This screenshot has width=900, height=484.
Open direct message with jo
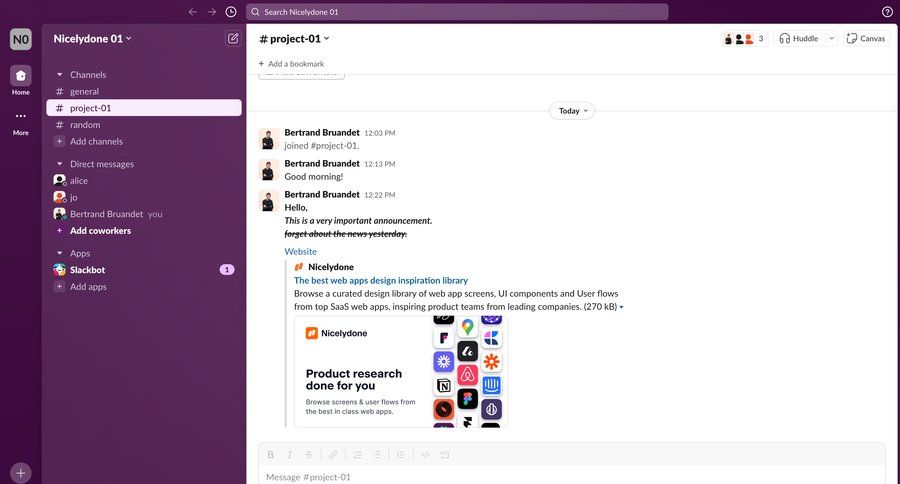click(143, 197)
